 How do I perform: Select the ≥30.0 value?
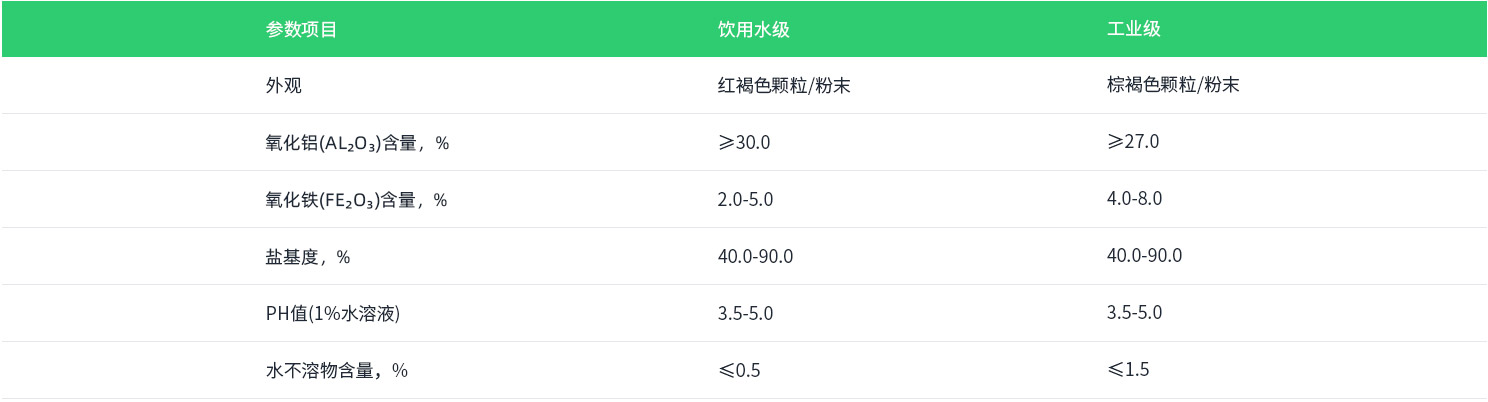[x=744, y=142]
